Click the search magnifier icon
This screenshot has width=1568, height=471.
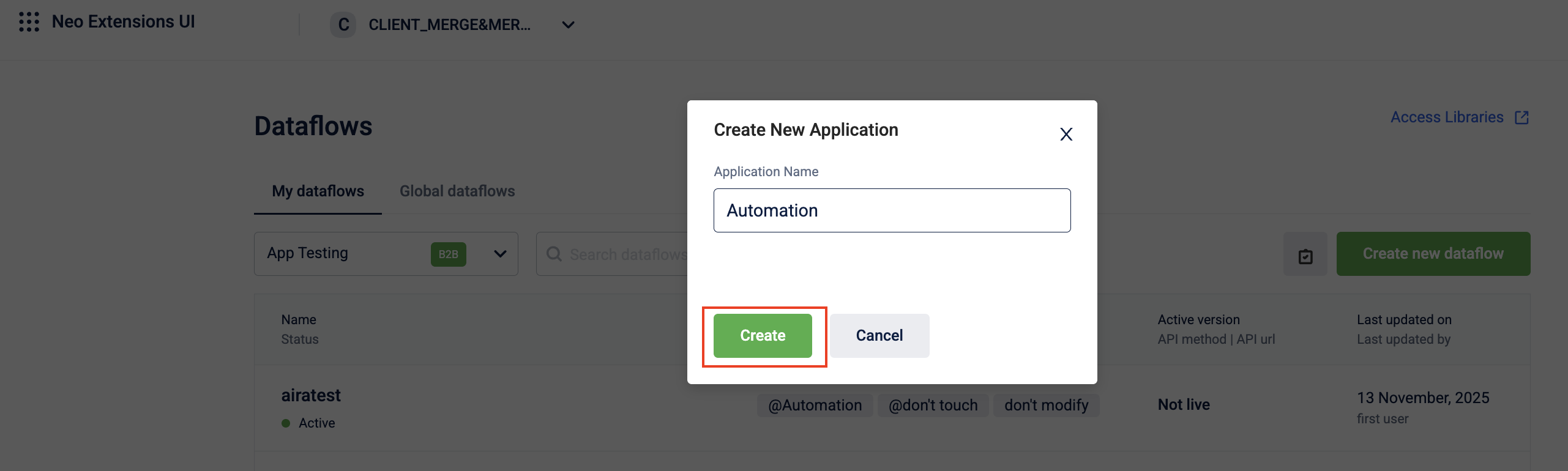pyautogui.click(x=554, y=254)
